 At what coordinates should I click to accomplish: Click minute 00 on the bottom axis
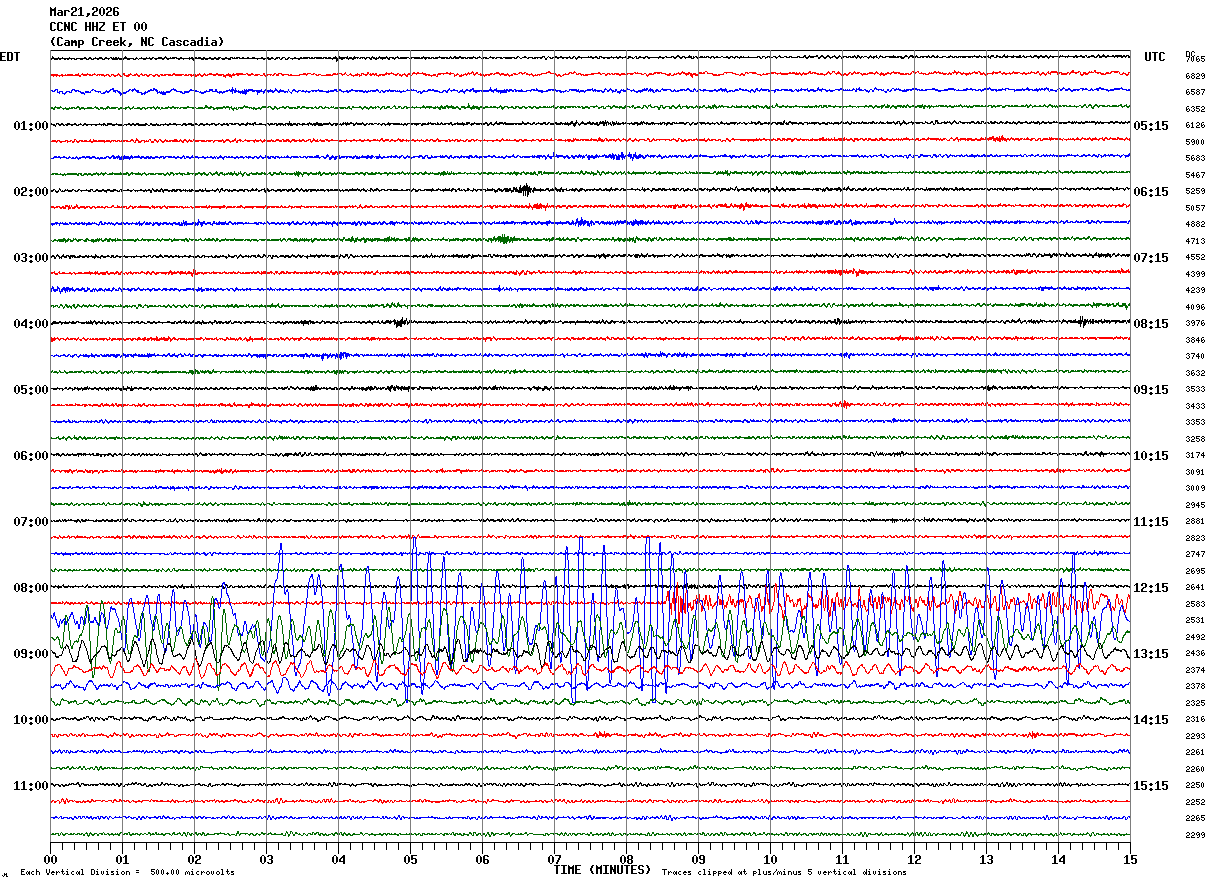[x=51, y=859]
